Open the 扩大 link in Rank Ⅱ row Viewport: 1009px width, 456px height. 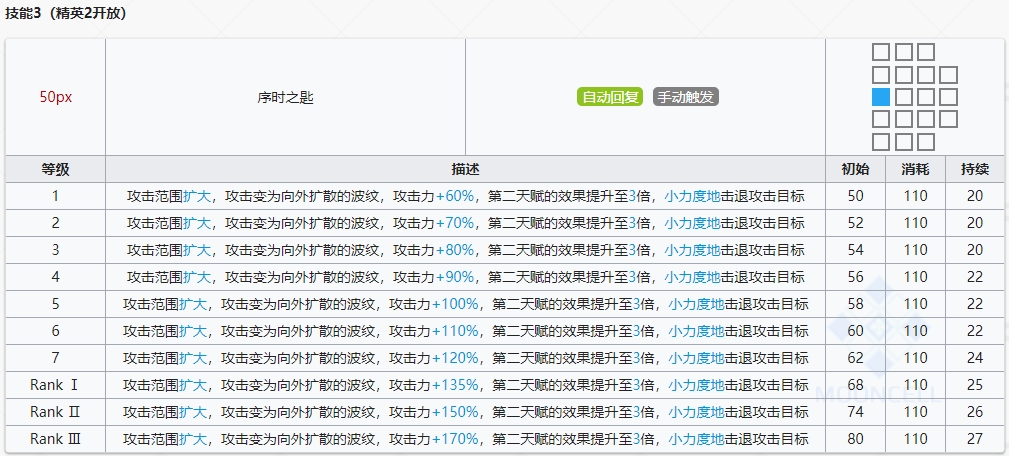click(x=193, y=412)
